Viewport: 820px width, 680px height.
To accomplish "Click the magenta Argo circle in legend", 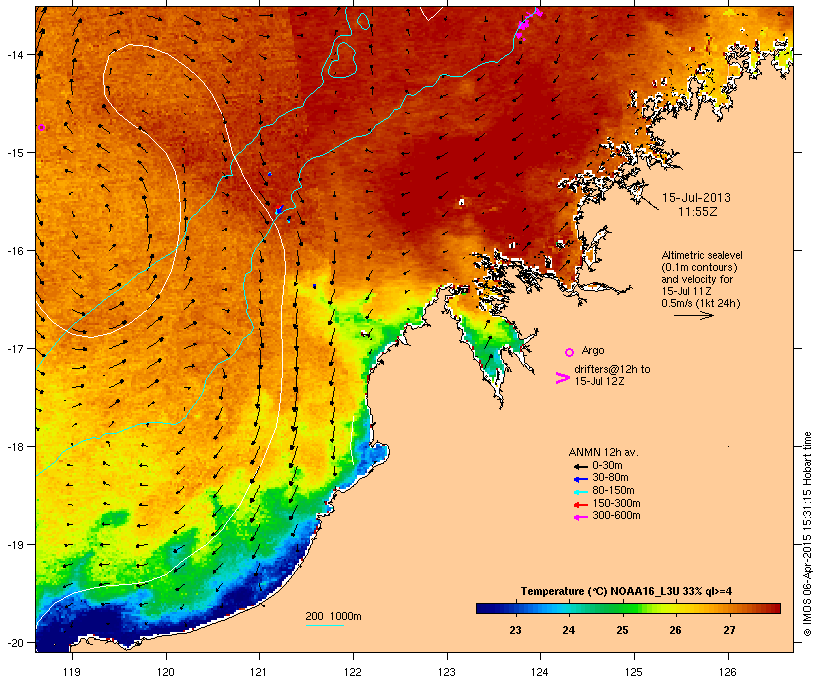I will point(570,353).
